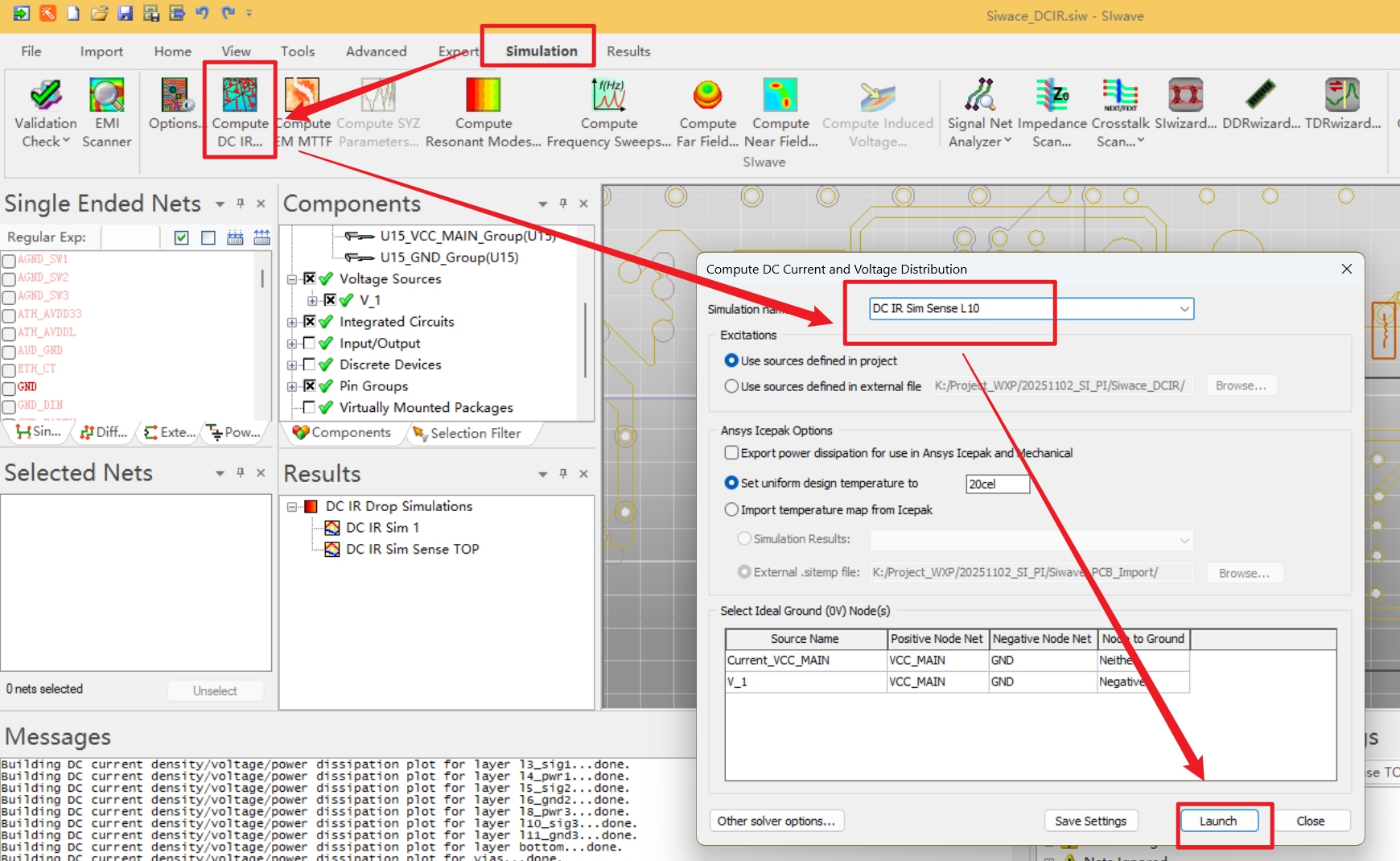Open simulation Options
1400x861 pixels.
[x=175, y=105]
